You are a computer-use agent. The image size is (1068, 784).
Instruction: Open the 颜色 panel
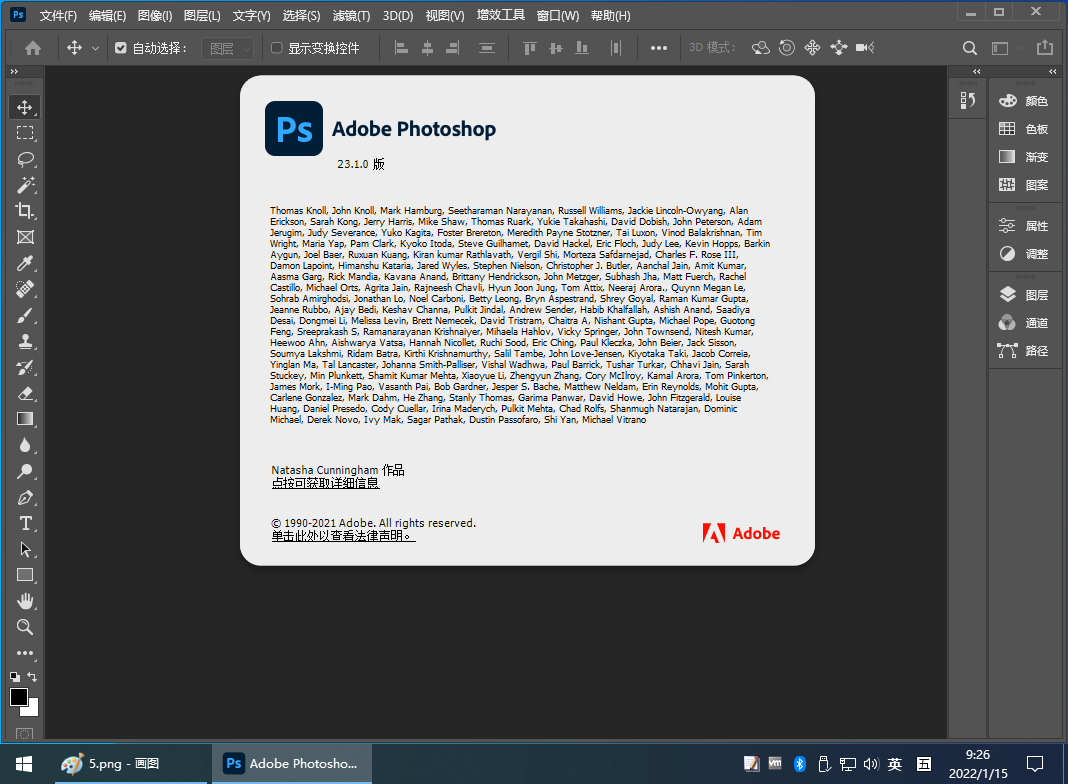(1024, 101)
